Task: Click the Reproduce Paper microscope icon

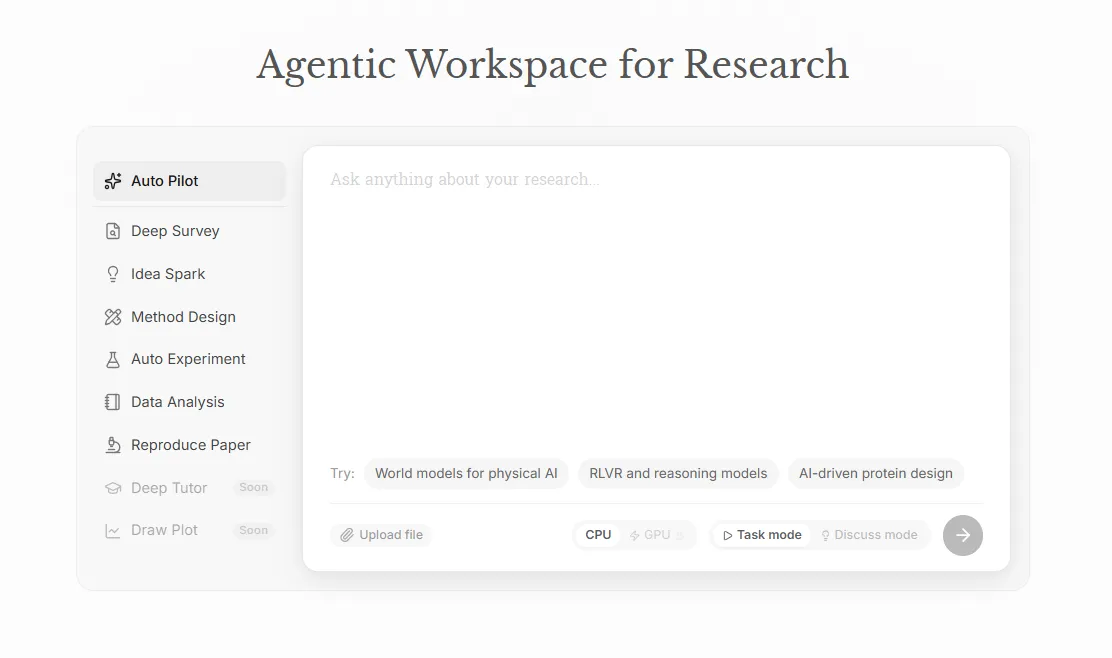Action: pyautogui.click(x=113, y=445)
